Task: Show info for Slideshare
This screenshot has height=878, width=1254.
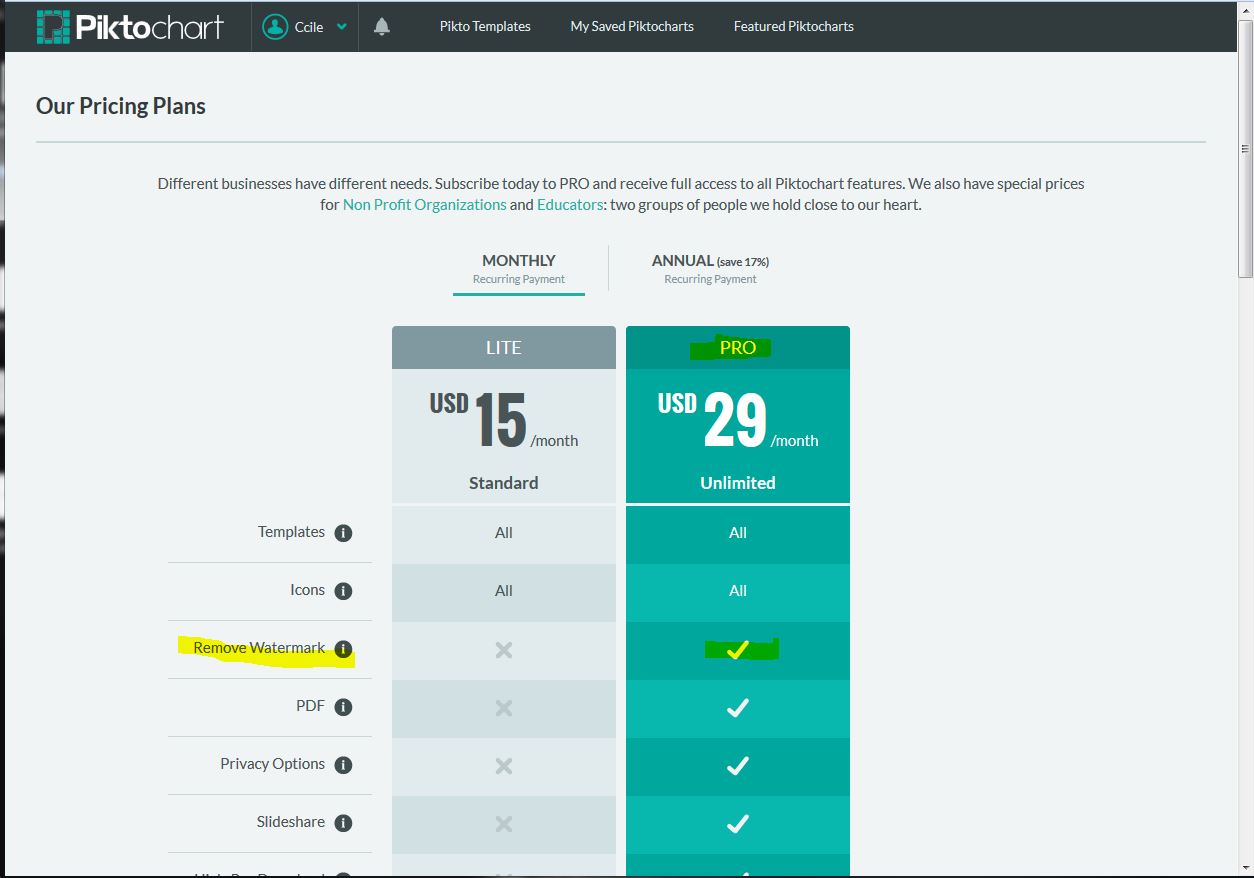Action: (343, 823)
